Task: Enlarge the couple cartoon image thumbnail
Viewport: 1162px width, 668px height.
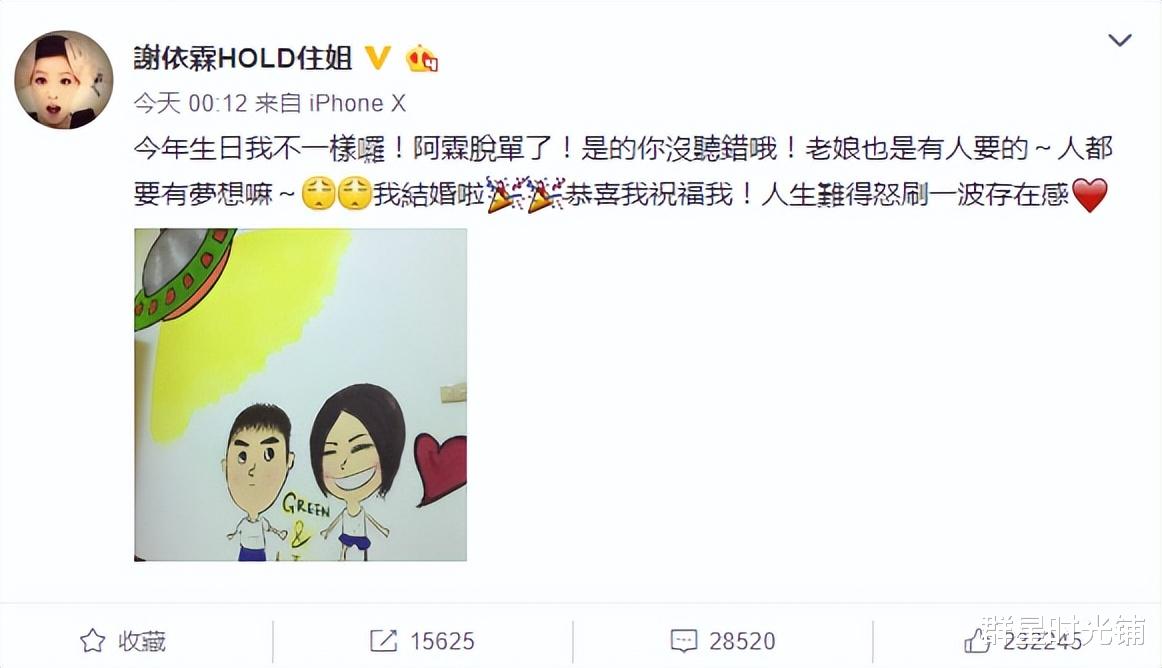Action: tap(300, 394)
